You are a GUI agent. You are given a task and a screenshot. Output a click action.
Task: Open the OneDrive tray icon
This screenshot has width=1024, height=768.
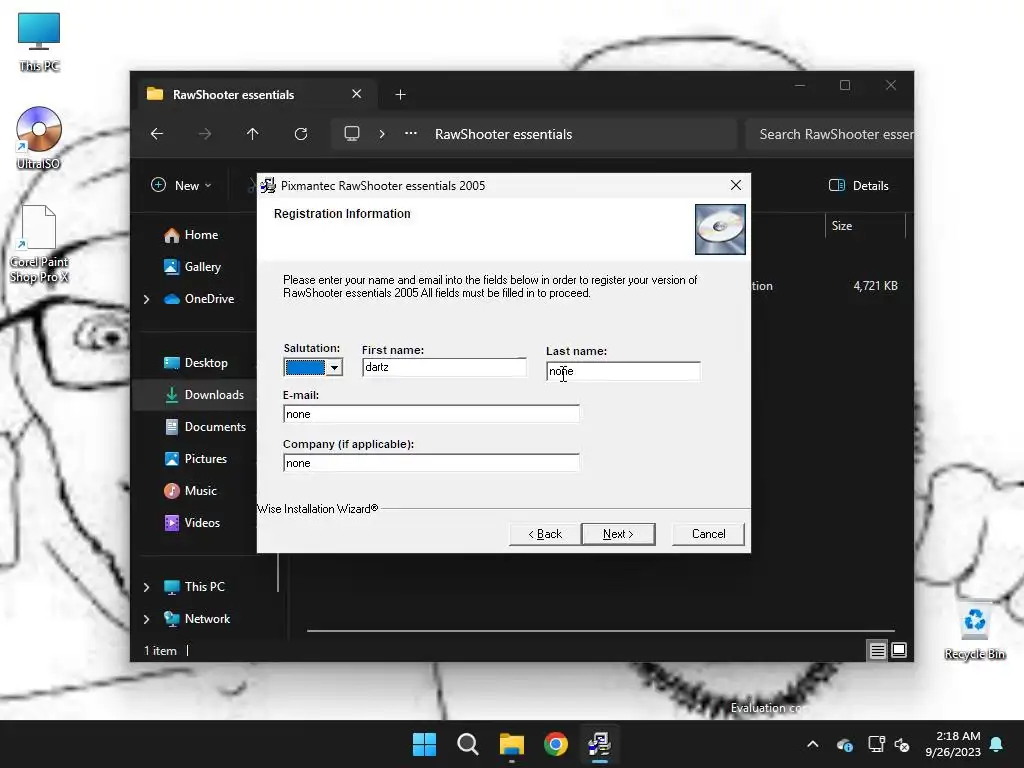coord(844,744)
